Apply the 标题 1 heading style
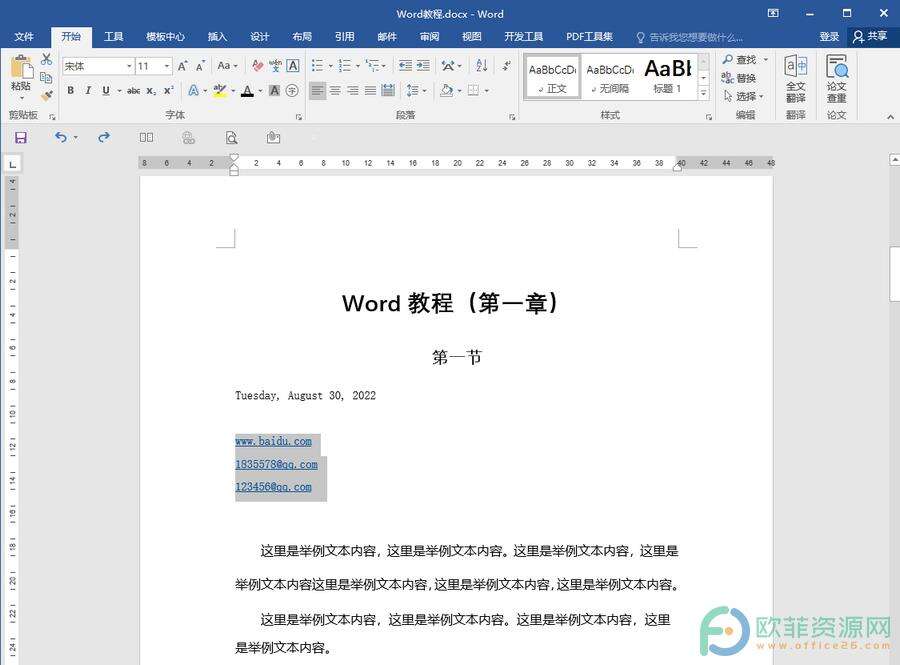Screen dimensions: 900x665 668,77
